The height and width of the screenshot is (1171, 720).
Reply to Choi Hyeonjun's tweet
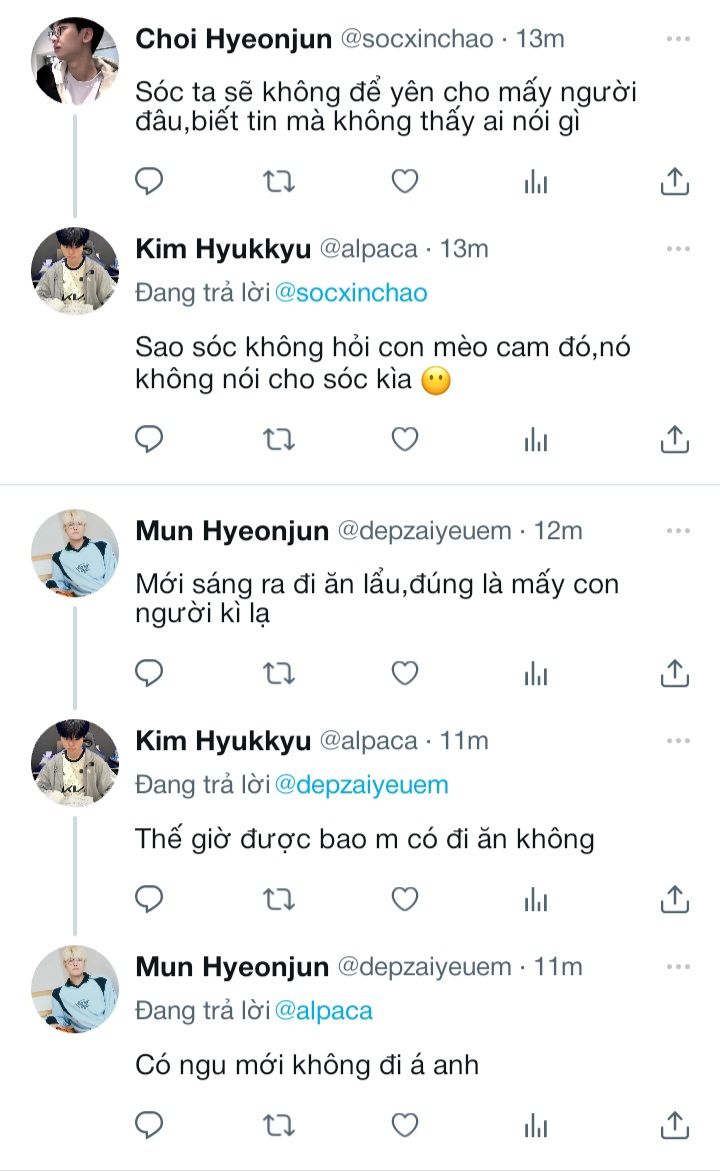[149, 181]
